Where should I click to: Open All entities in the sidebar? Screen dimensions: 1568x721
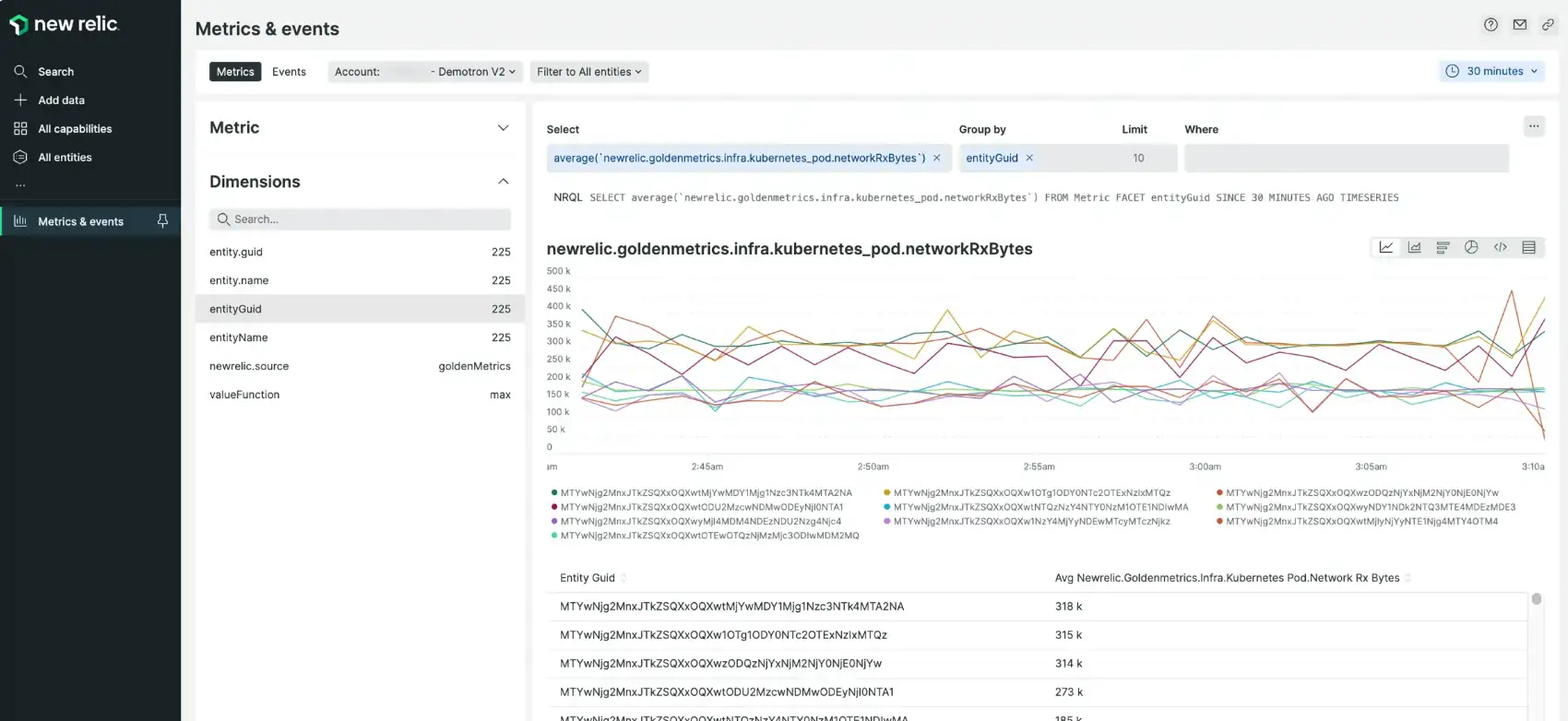[65, 158]
